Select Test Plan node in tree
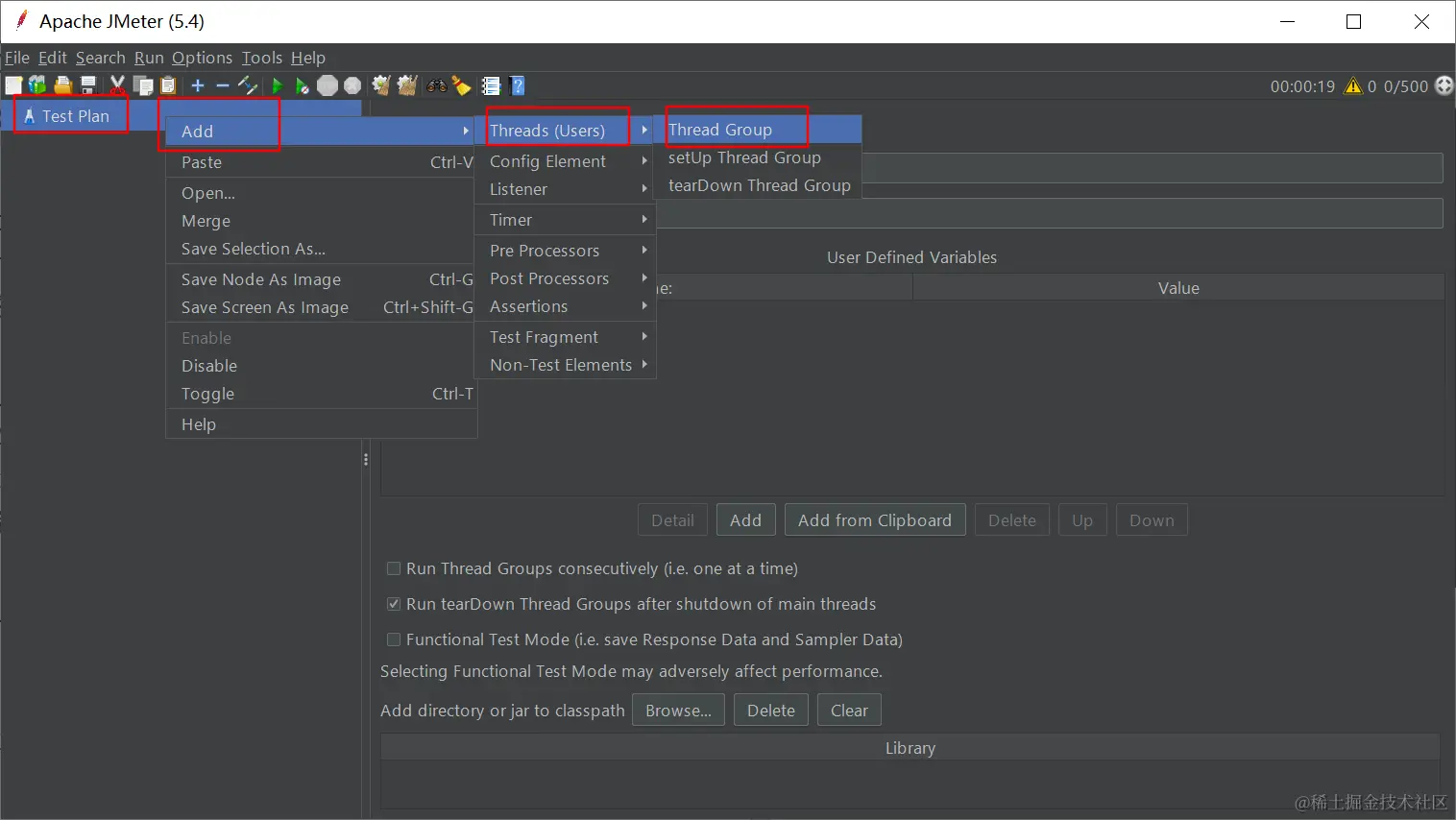Screen dimensions: 1456x820 click(75, 116)
